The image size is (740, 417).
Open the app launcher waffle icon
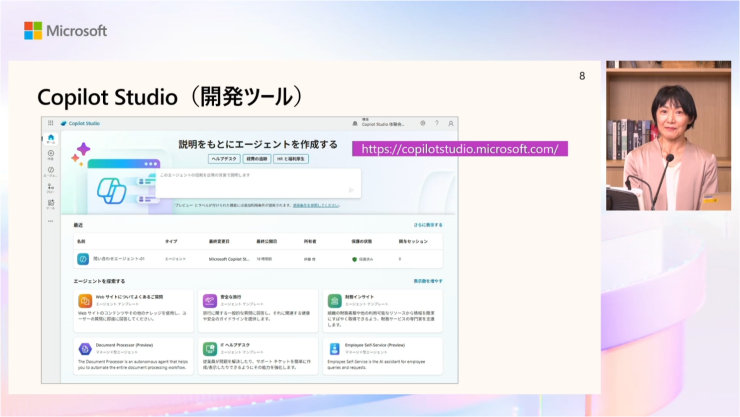(50, 123)
